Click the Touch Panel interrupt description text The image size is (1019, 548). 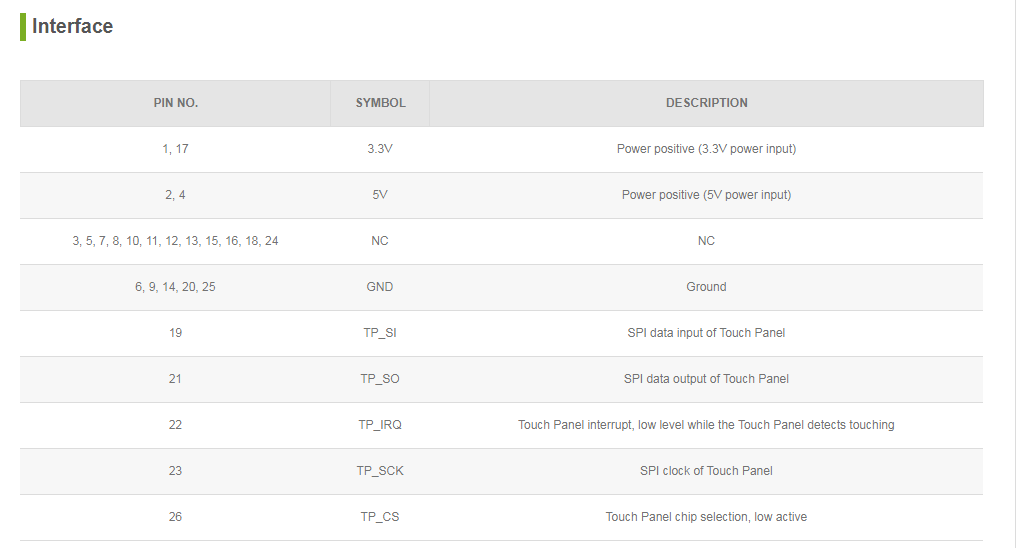click(706, 425)
